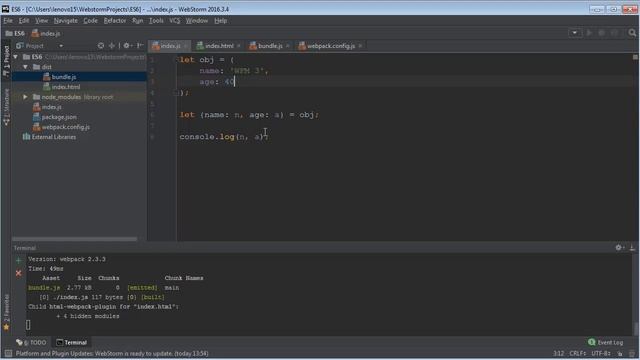Image resolution: width=640 pixels, height=360 pixels.
Task: Open Terminal panel gear settings
Action: pyautogui.click(x=619, y=247)
